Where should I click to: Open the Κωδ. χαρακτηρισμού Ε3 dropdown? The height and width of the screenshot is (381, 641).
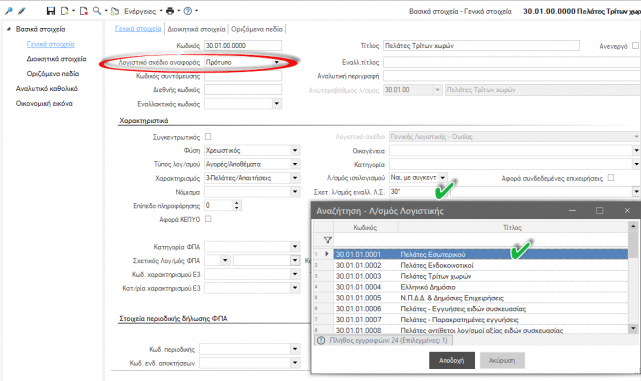point(295,274)
